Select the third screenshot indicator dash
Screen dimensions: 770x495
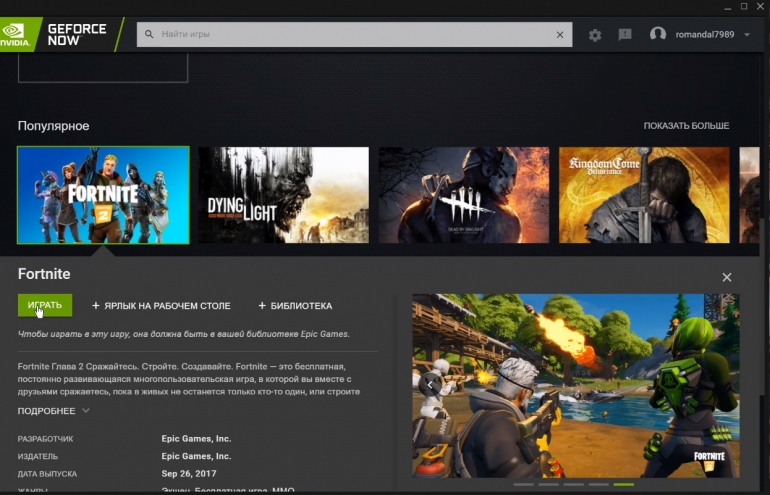point(574,485)
